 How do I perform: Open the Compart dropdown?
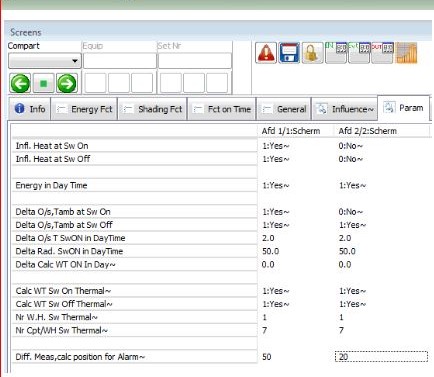(x=45, y=61)
